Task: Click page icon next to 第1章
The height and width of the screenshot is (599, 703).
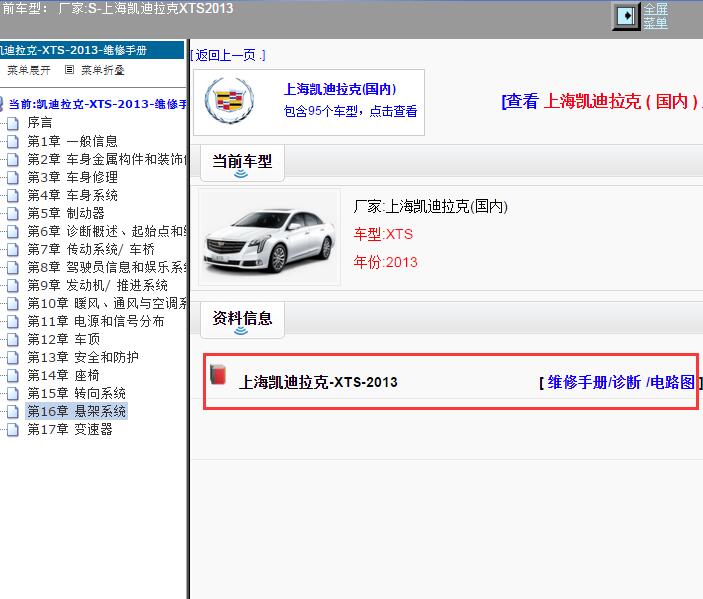Action: coord(13,141)
